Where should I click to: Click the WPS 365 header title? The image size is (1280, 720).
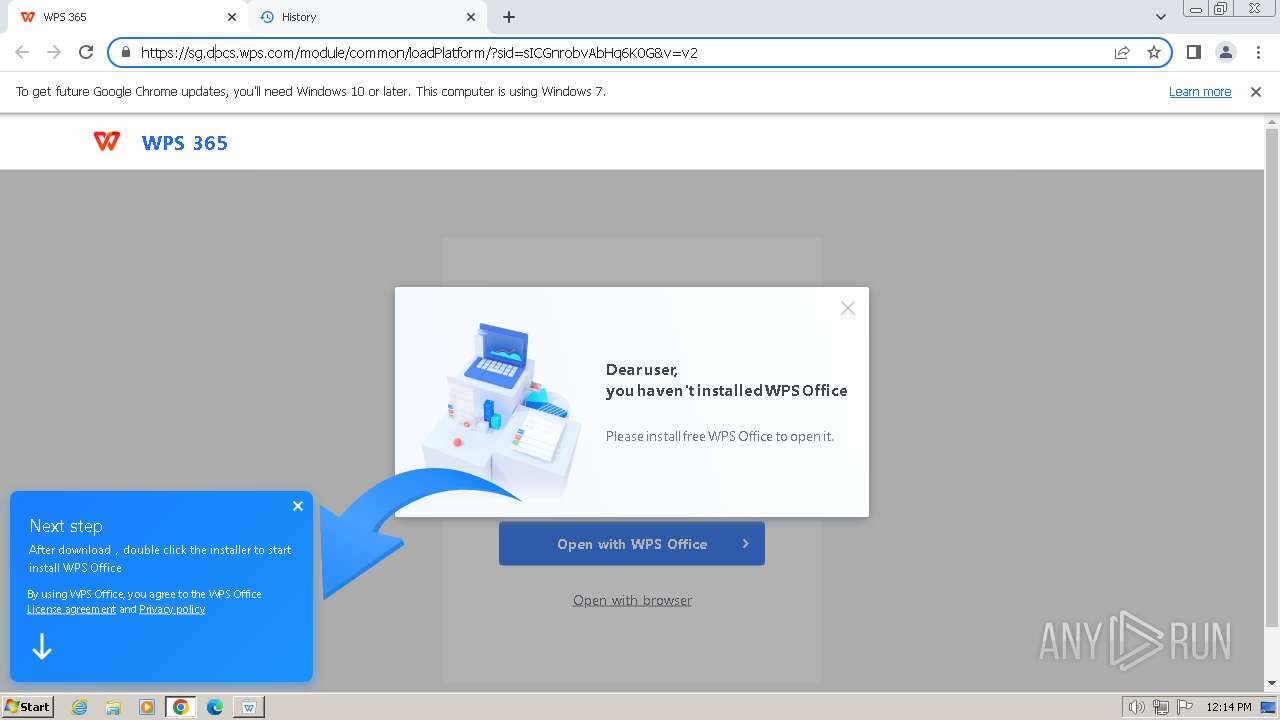[x=185, y=143]
